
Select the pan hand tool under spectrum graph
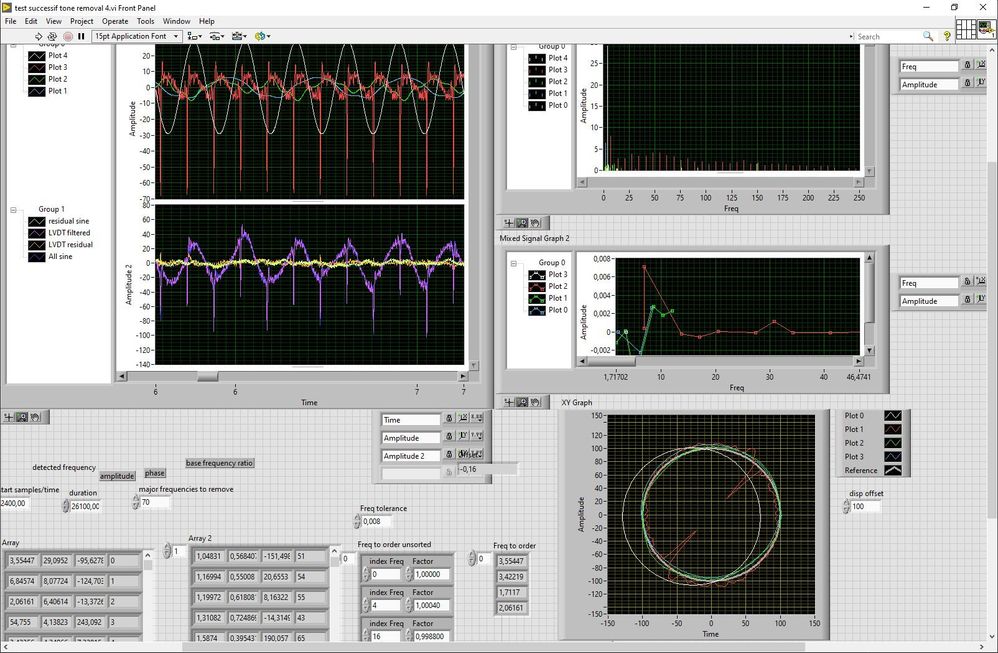(535, 223)
